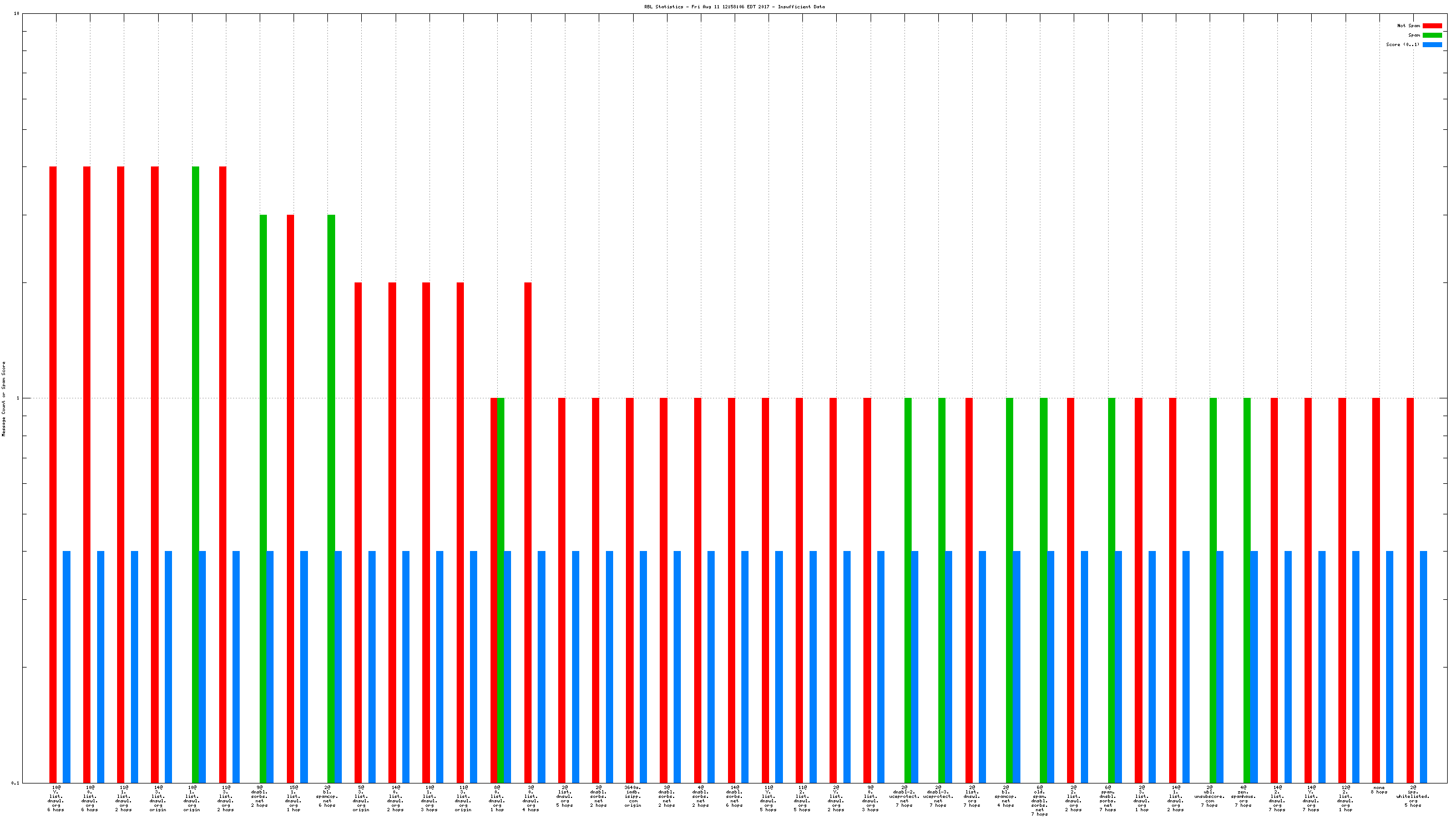Click the ips.whitelisted.org 5 hops label
Viewport: 1456px width, 819px height.
[1413, 796]
